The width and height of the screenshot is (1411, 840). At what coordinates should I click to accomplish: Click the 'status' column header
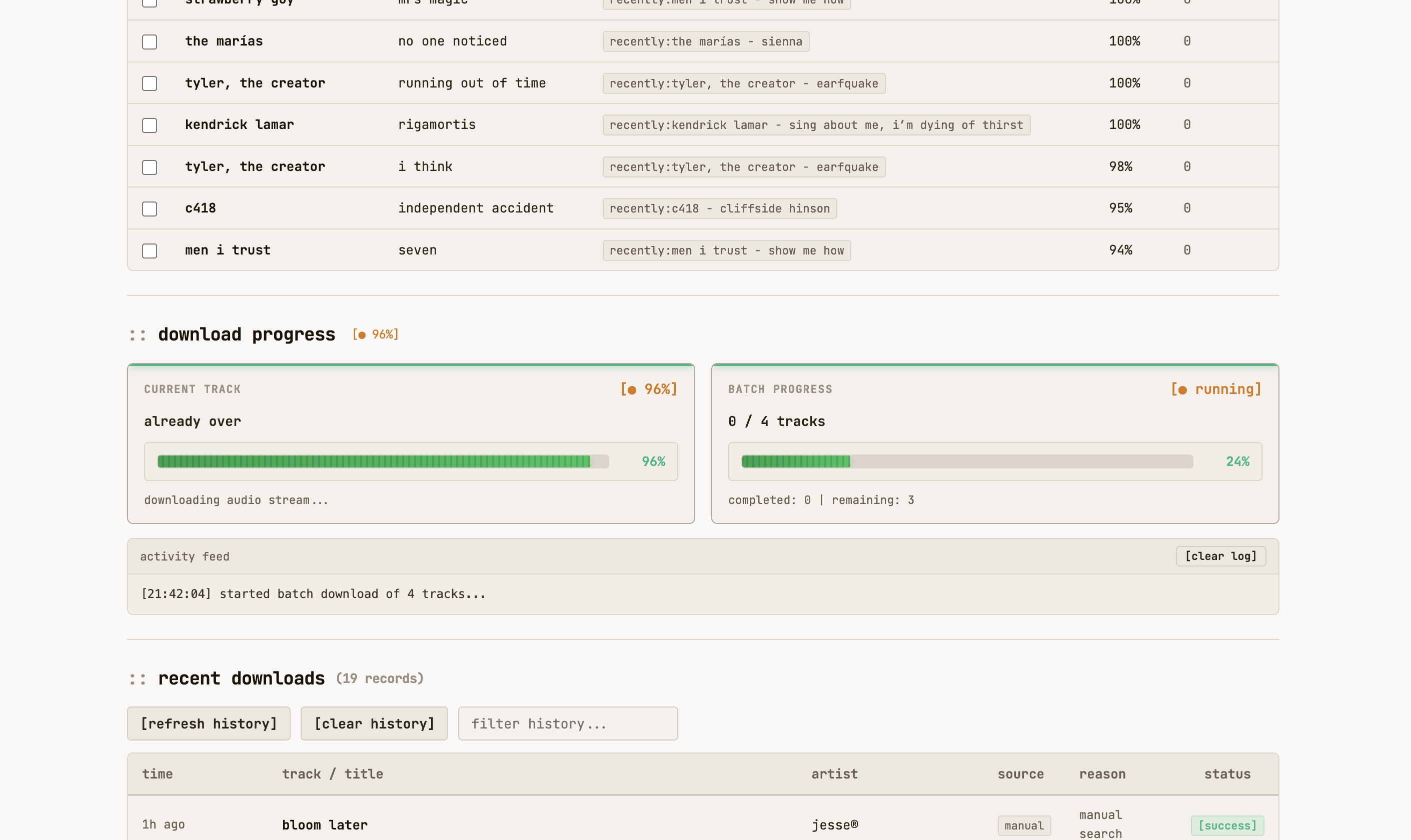pos(1227,774)
